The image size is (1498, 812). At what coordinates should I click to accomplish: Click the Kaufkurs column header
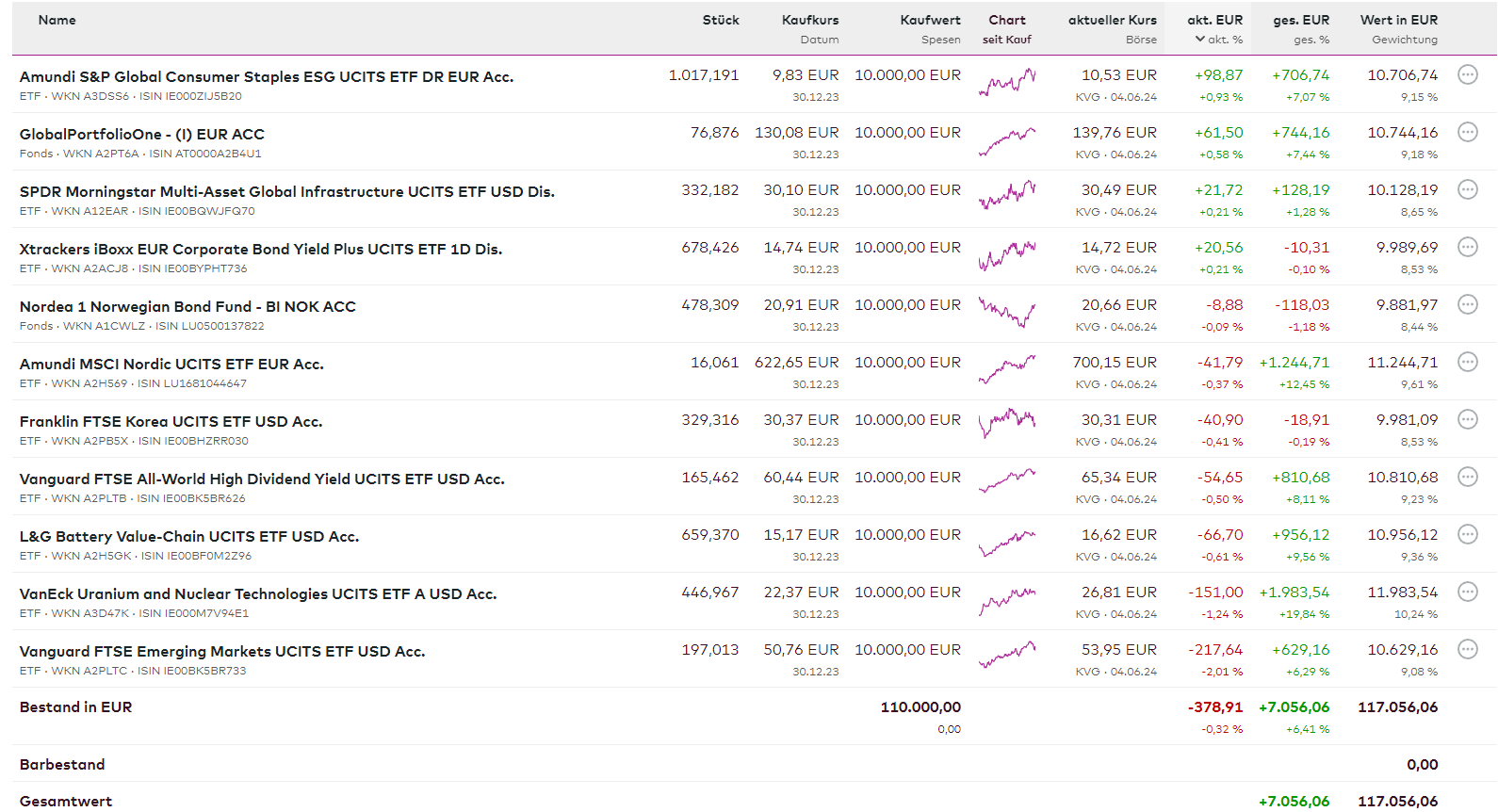[809, 20]
